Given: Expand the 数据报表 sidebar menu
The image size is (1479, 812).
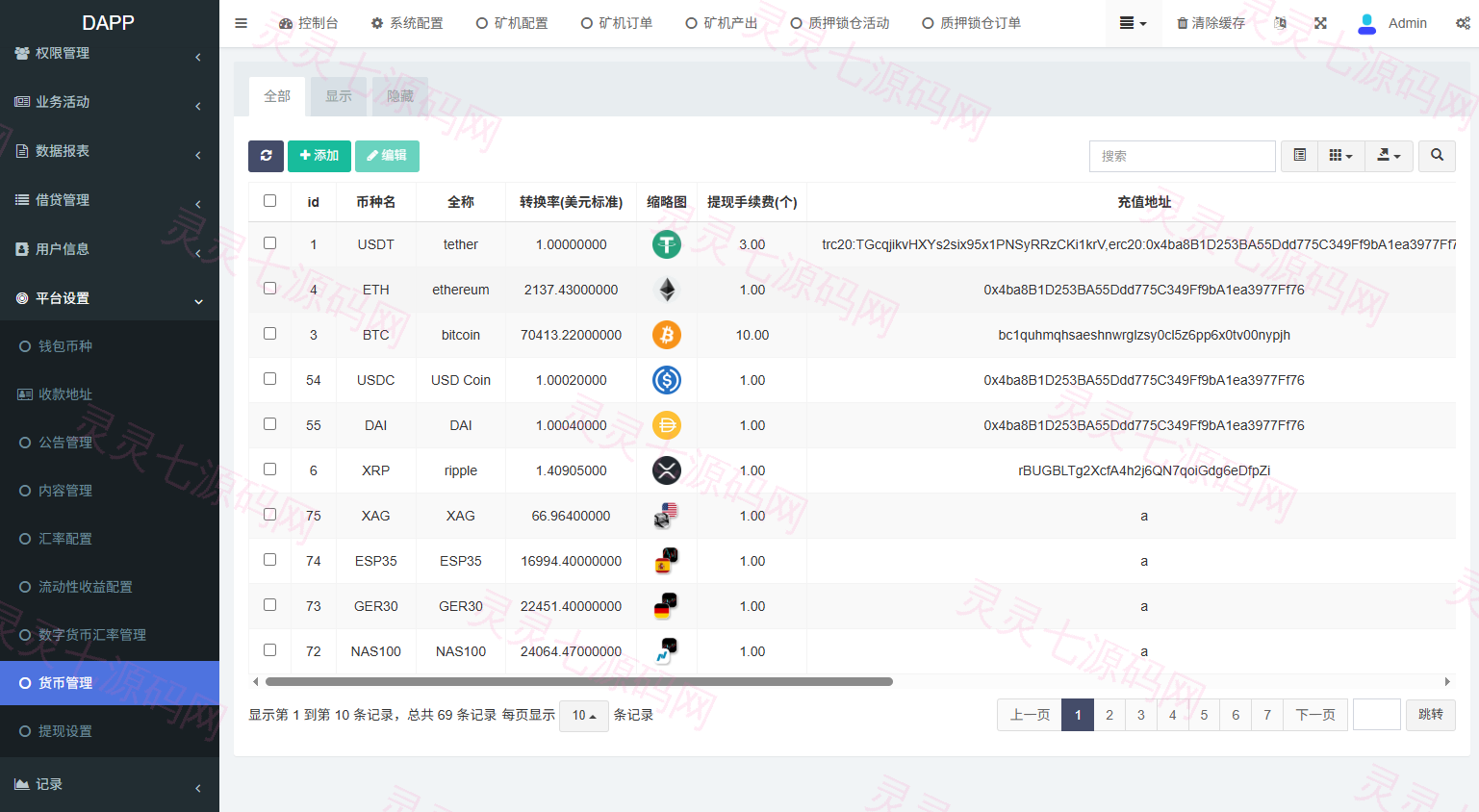Looking at the screenshot, I should point(110,151).
